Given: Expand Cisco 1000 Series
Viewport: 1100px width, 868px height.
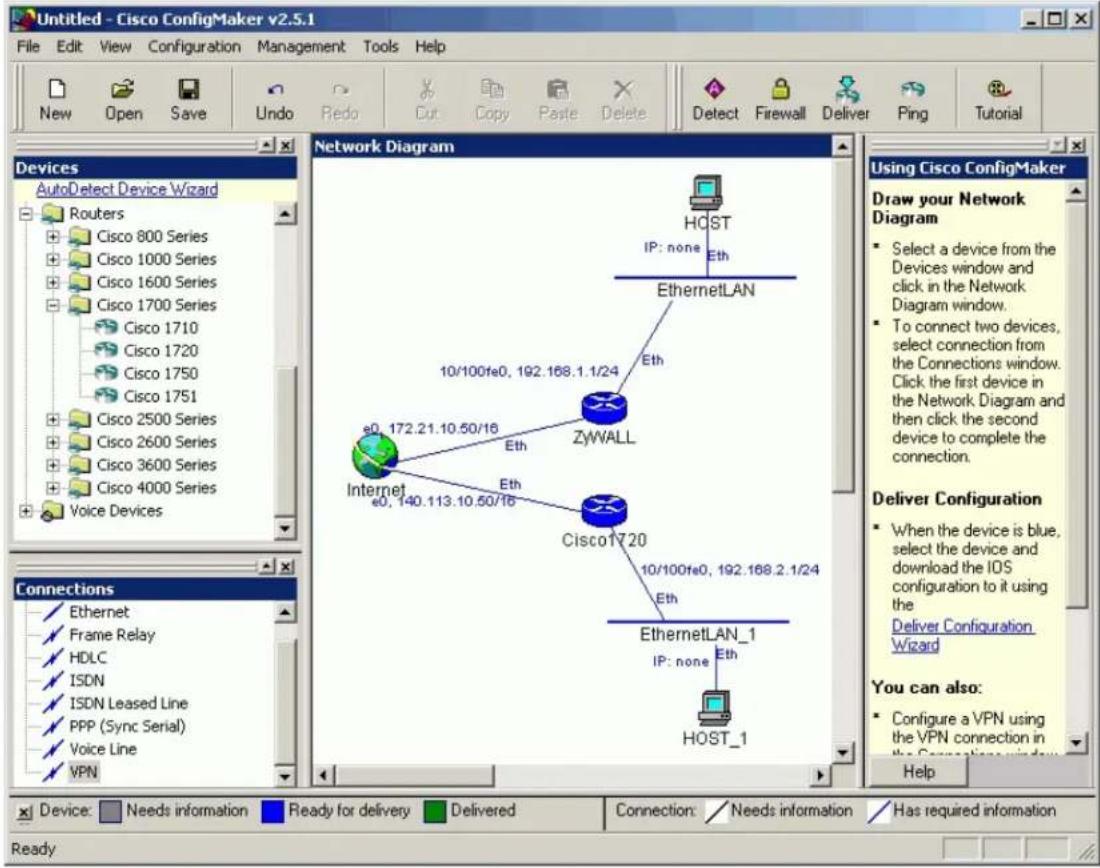Looking at the screenshot, I should (53, 260).
